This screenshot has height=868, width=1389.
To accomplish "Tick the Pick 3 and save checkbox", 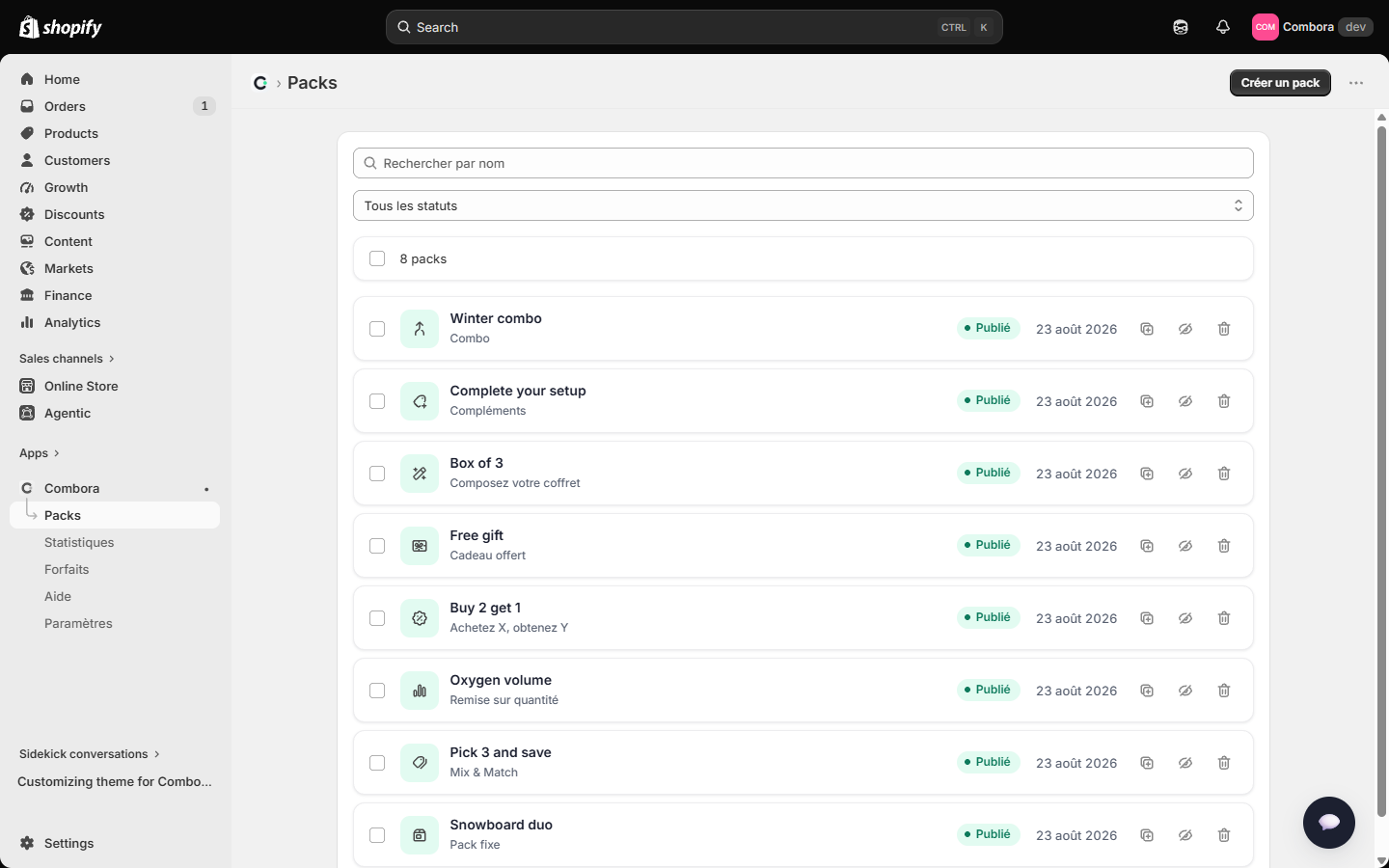I will tap(377, 763).
